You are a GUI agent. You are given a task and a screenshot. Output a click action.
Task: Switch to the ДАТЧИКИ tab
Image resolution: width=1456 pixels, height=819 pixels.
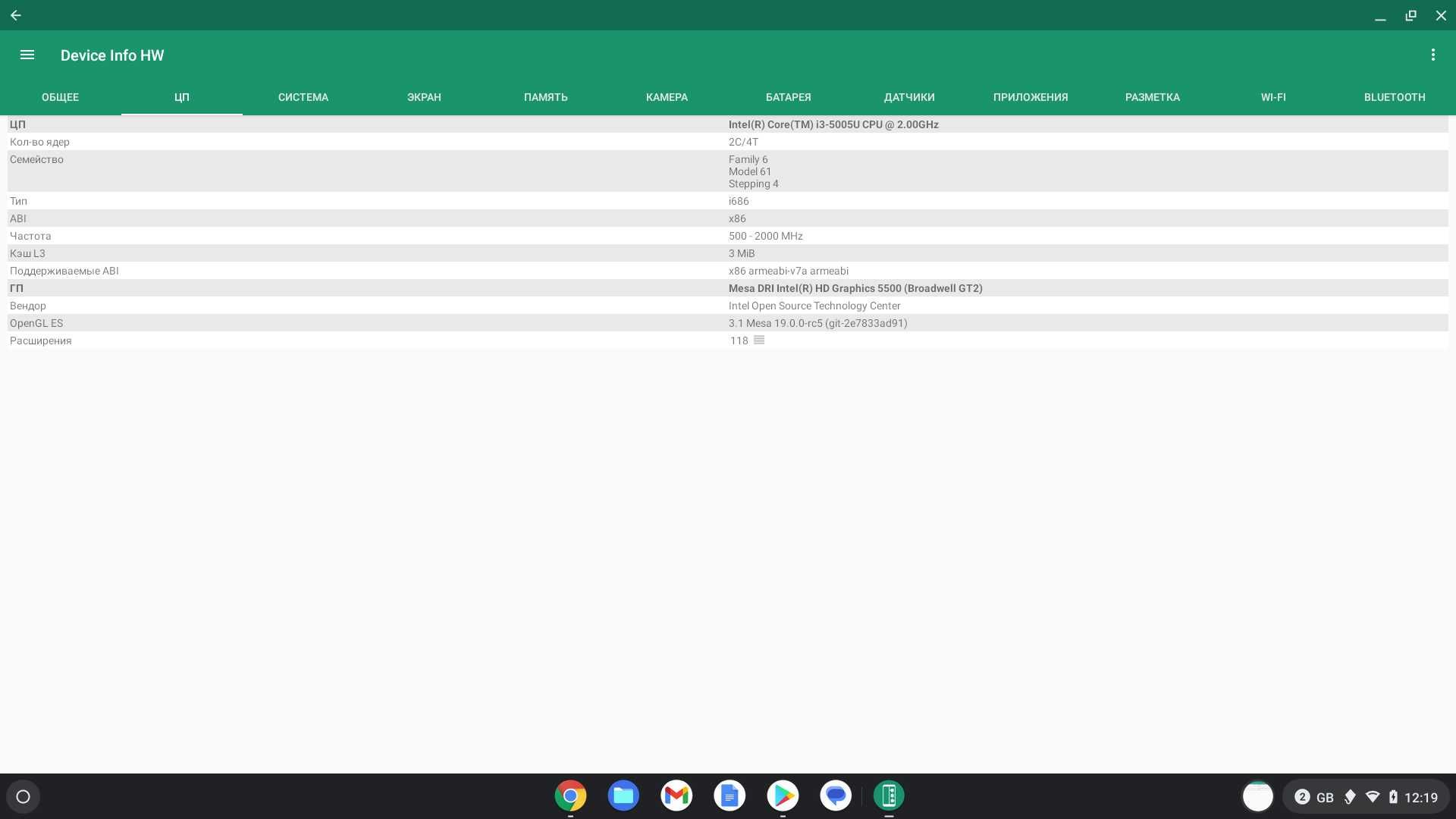(x=910, y=97)
